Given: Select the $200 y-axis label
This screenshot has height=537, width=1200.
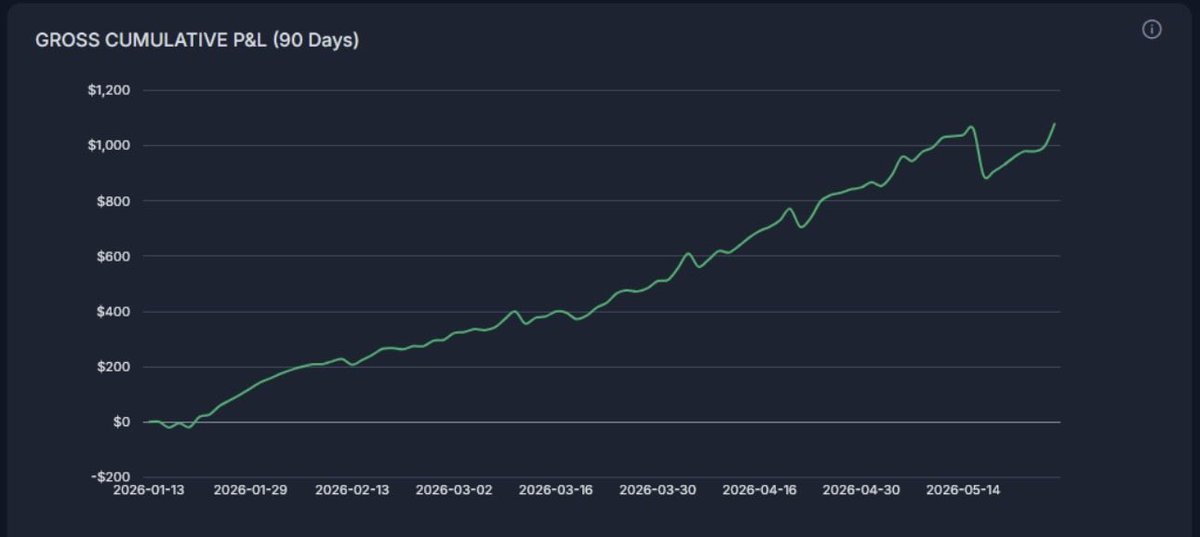Looking at the screenshot, I should [x=113, y=367].
